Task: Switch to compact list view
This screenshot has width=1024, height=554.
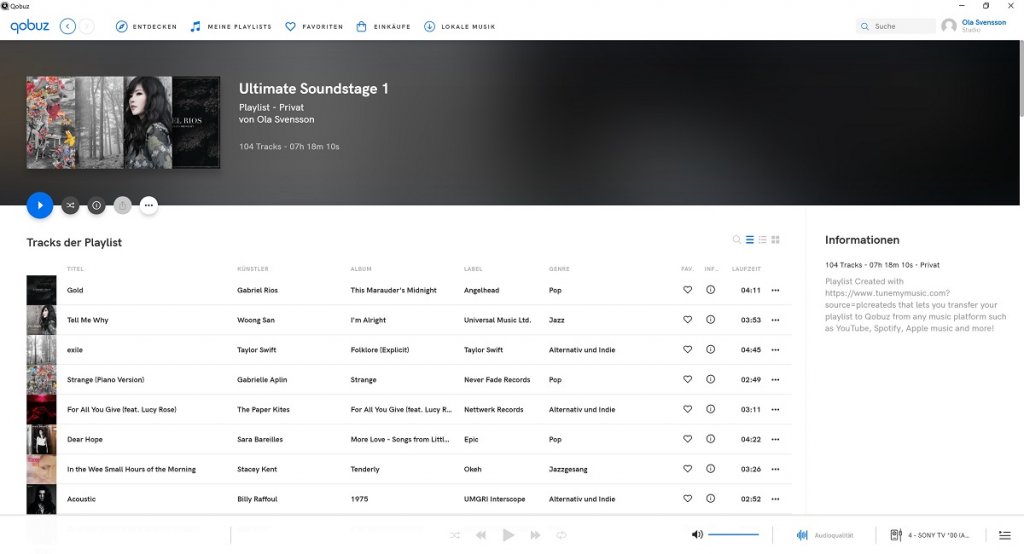Action: click(762, 240)
